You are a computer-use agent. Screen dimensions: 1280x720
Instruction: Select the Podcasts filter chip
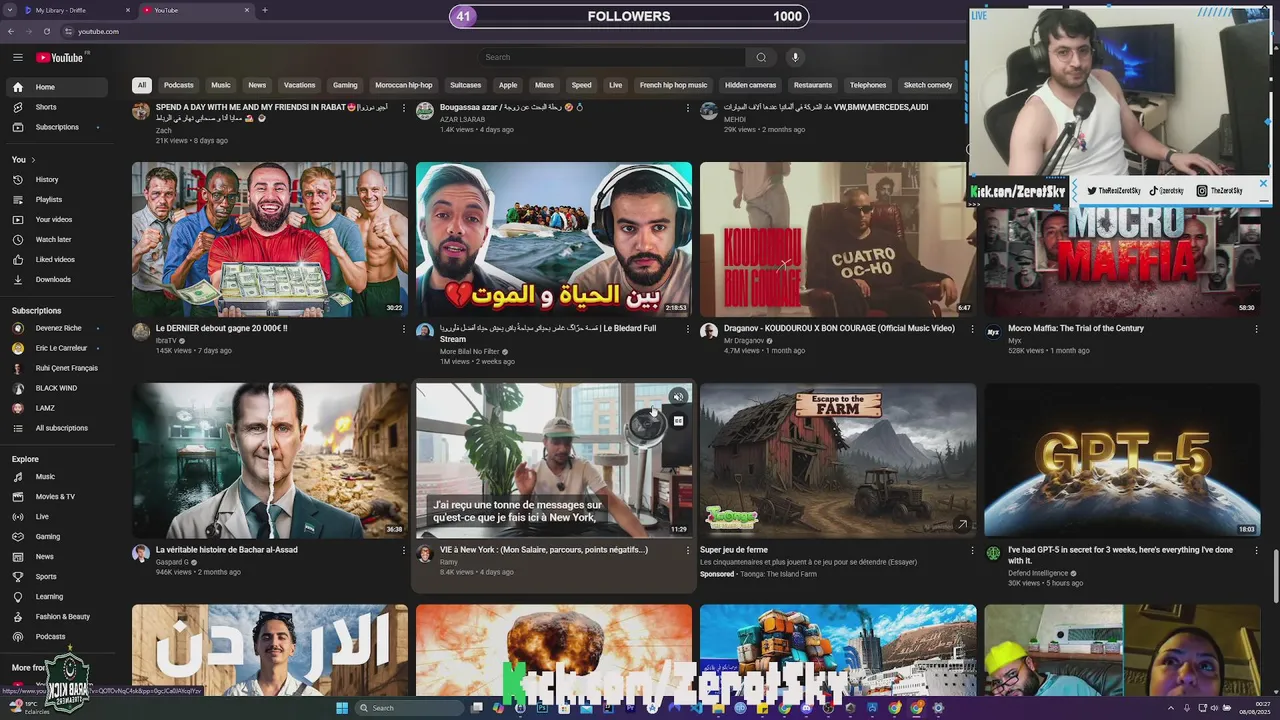(x=179, y=85)
